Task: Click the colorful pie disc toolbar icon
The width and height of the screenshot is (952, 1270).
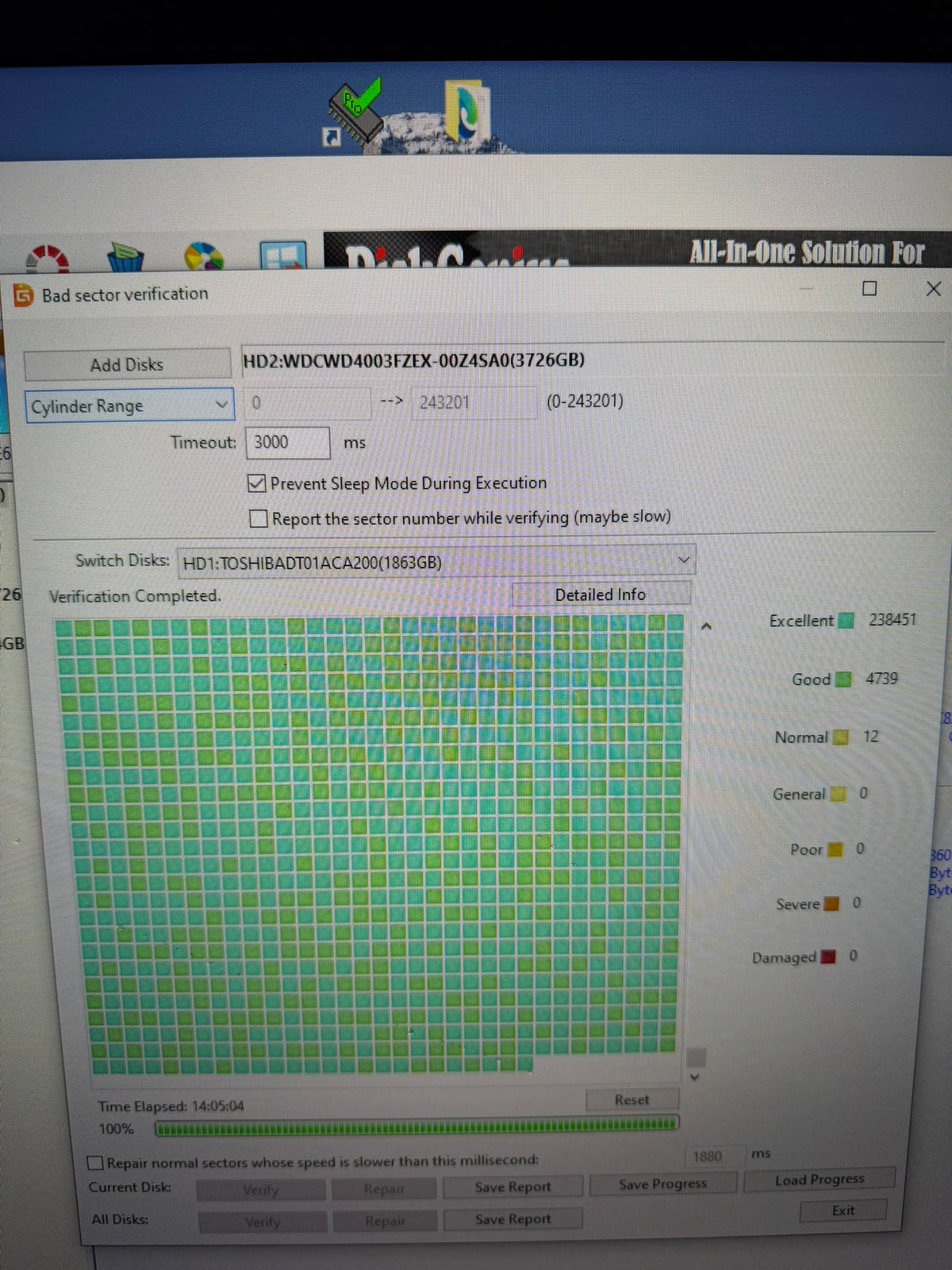Action: [x=204, y=257]
